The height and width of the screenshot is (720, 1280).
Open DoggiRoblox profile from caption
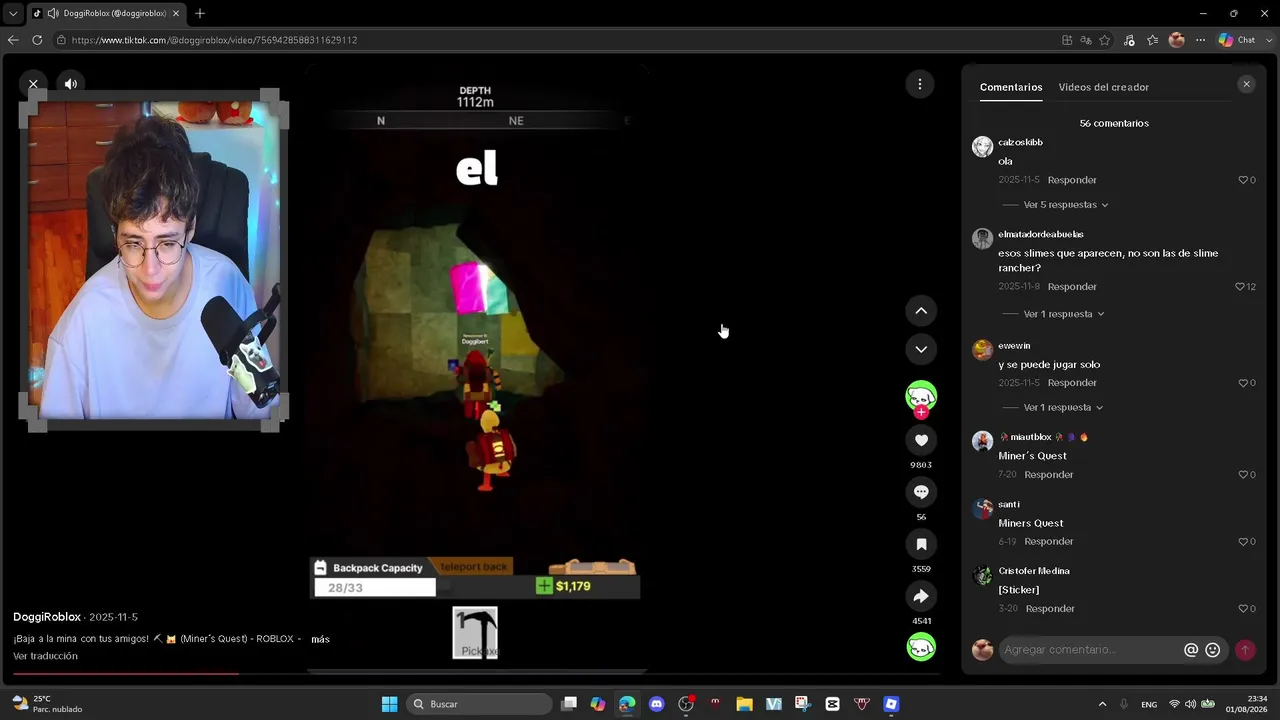(x=46, y=617)
